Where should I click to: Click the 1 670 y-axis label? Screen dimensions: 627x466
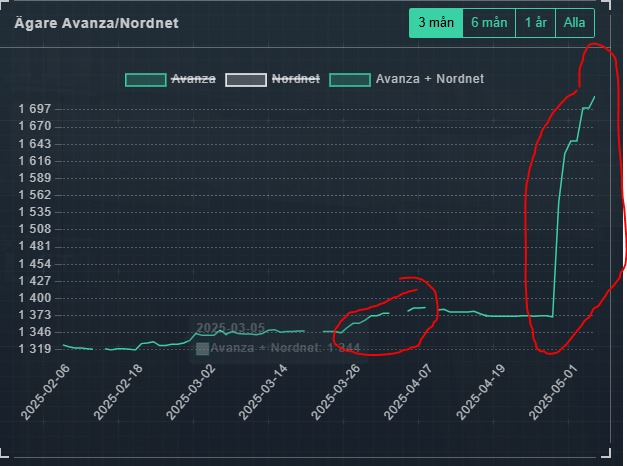(35, 126)
